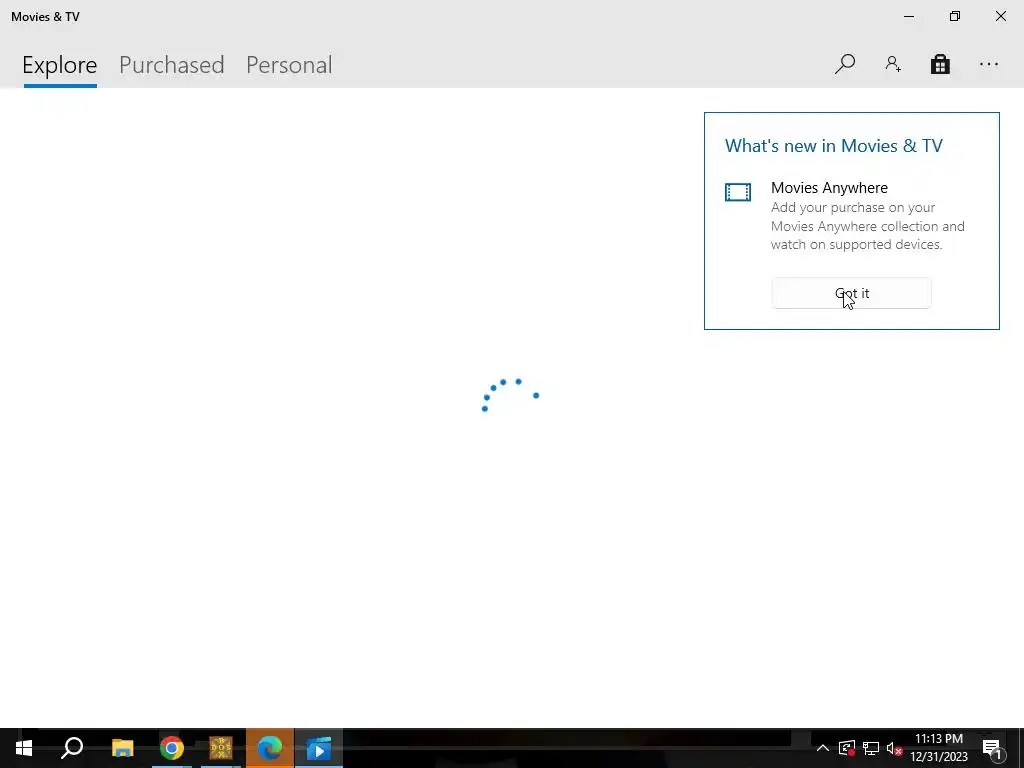The height and width of the screenshot is (768, 1024).
Task: Open the Store shopping bag icon
Action: [x=940, y=64]
